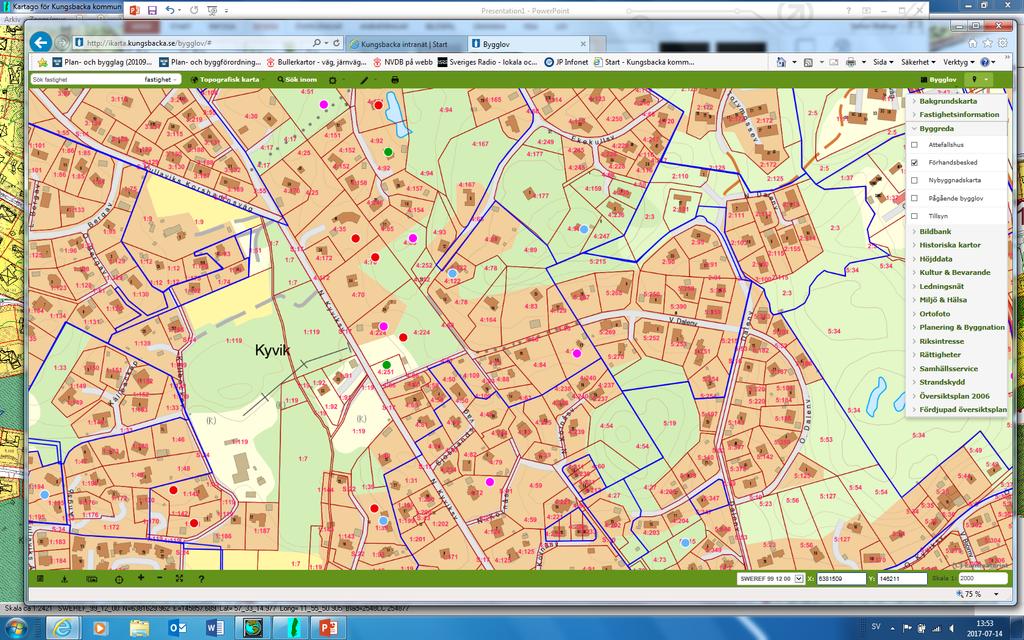Select the pencil drawing tool
Viewport: 1024px width, 640px height.
click(364, 80)
